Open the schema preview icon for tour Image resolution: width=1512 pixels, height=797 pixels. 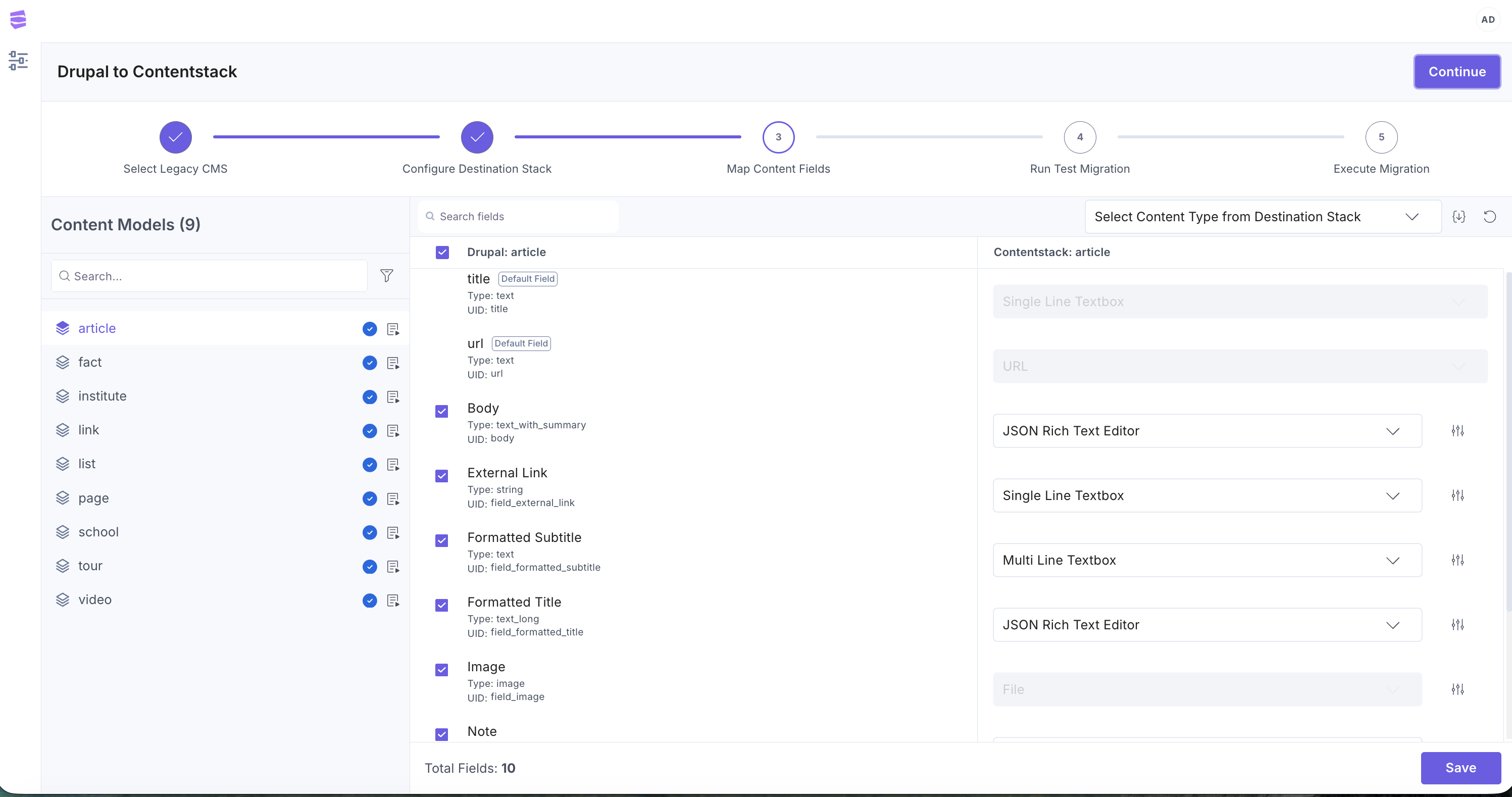(x=393, y=566)
